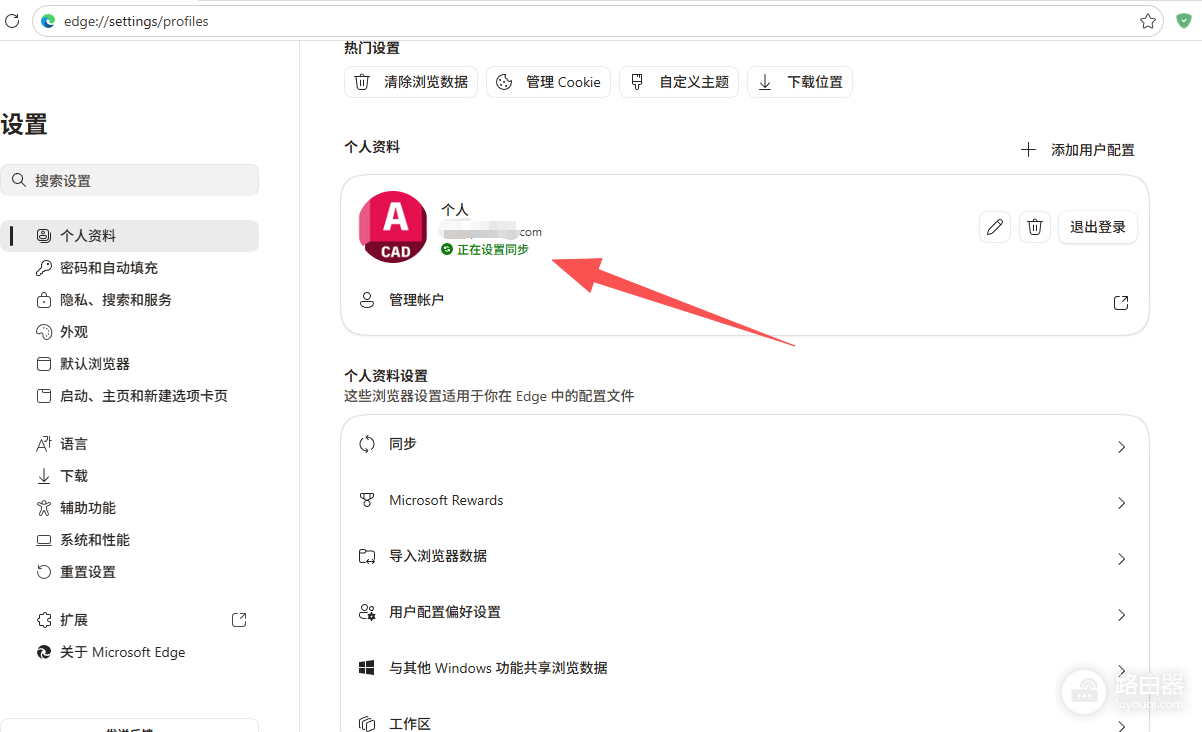Click the accessibility figure icon
Image resolution: width=1202 pixels, height=732 pixels.
[x=43, y=508]
